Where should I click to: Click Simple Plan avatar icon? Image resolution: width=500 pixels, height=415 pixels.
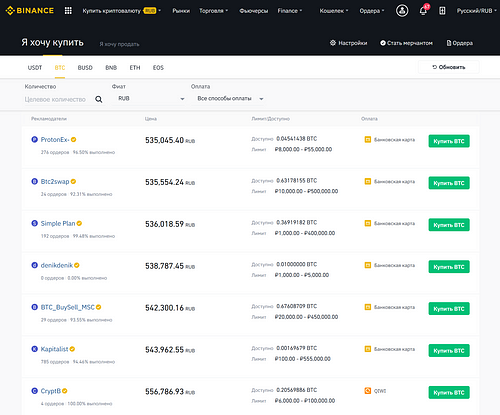click(34, 223)
